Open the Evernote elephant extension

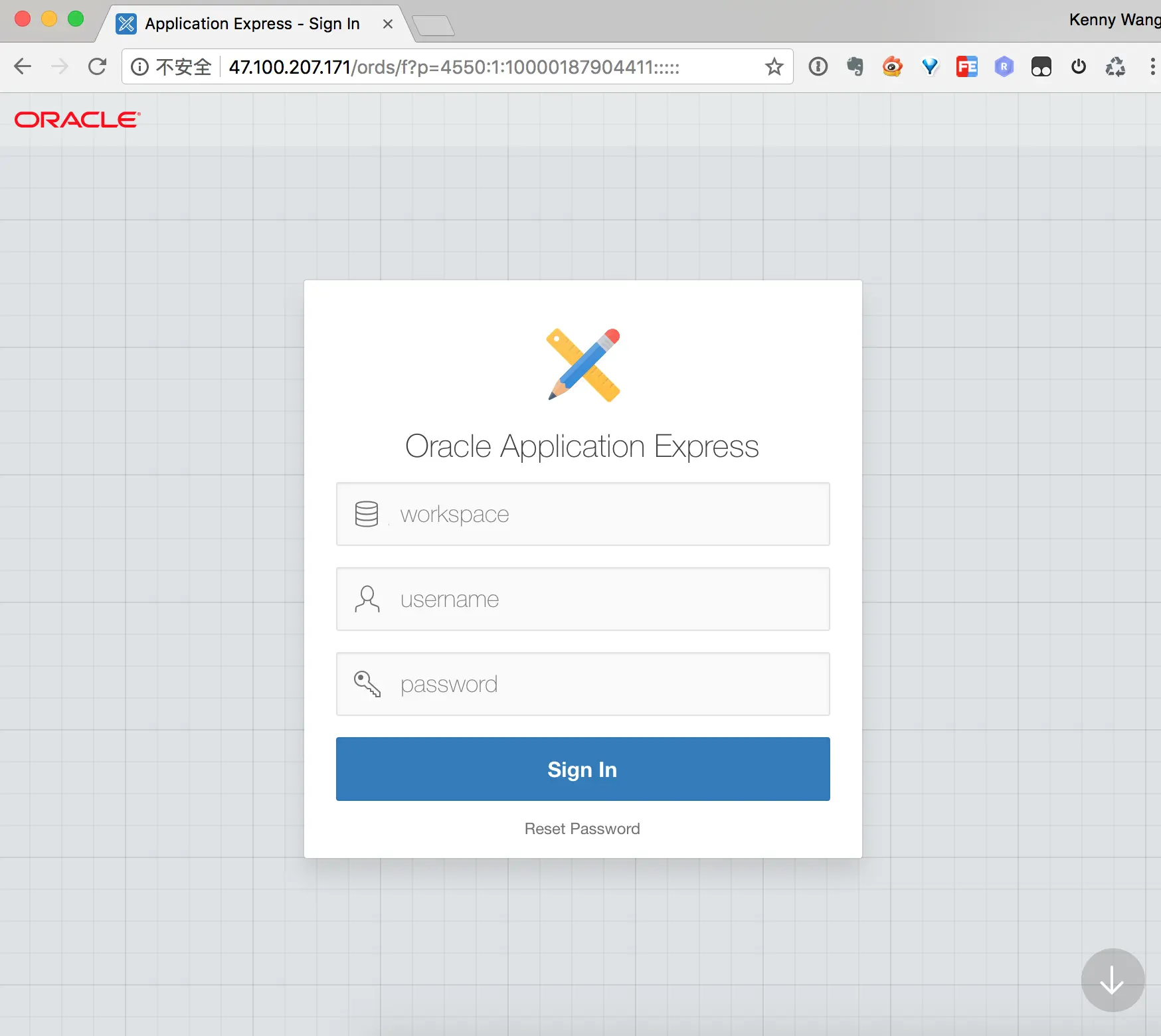click(x=855, y=66)
